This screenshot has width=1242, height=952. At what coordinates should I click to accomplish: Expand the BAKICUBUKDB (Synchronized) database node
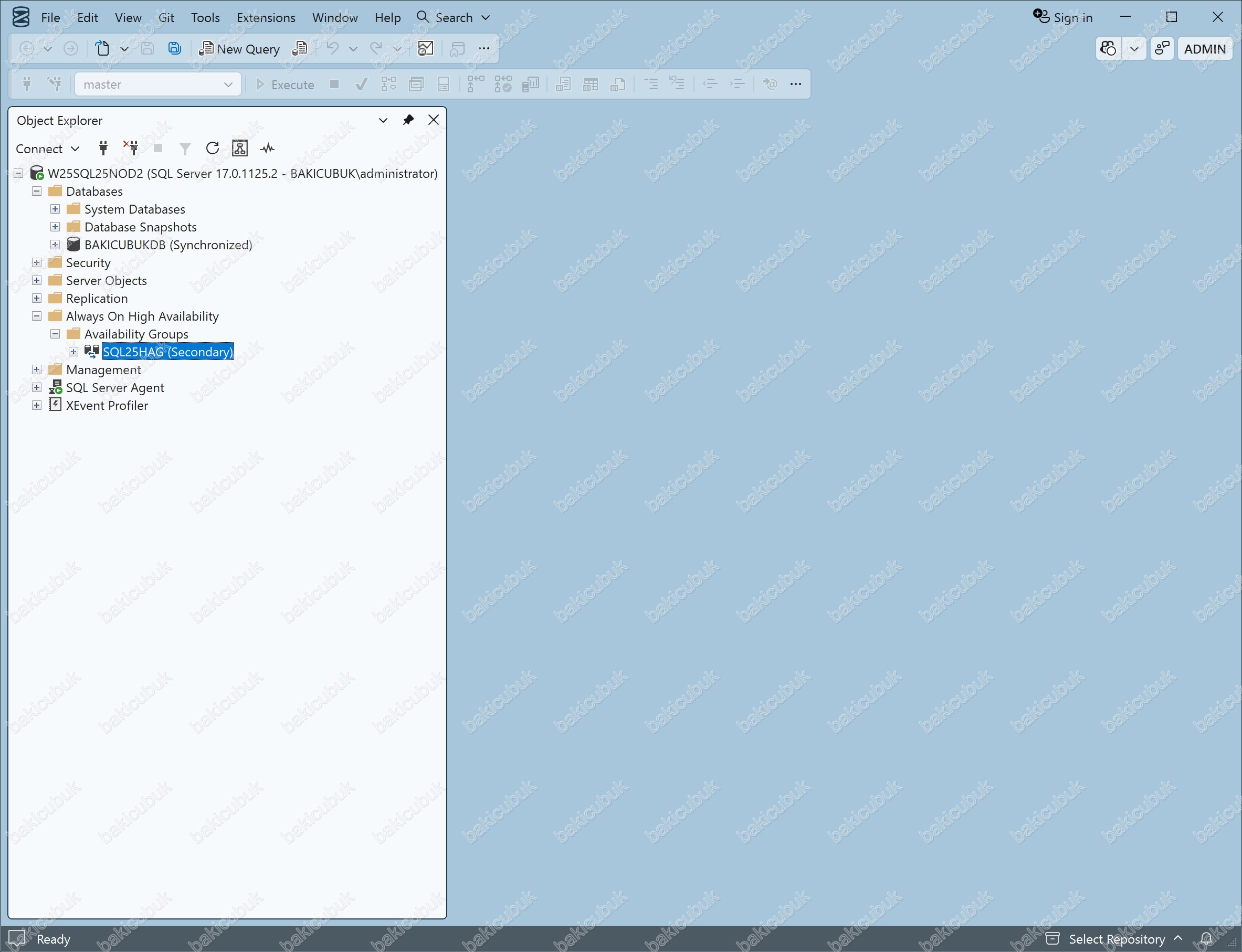point(55,245)
